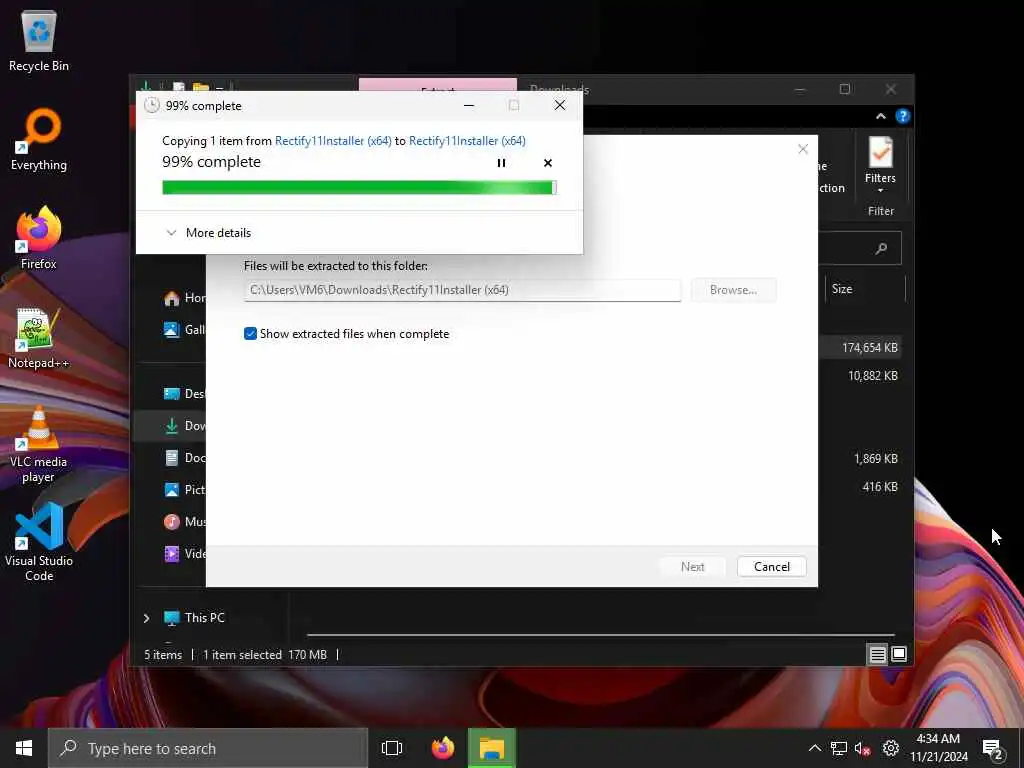This screenshot has height=768, width=1024.
Task: Open the Recycle Bin desktop icon
Action: tap(39, 40)
